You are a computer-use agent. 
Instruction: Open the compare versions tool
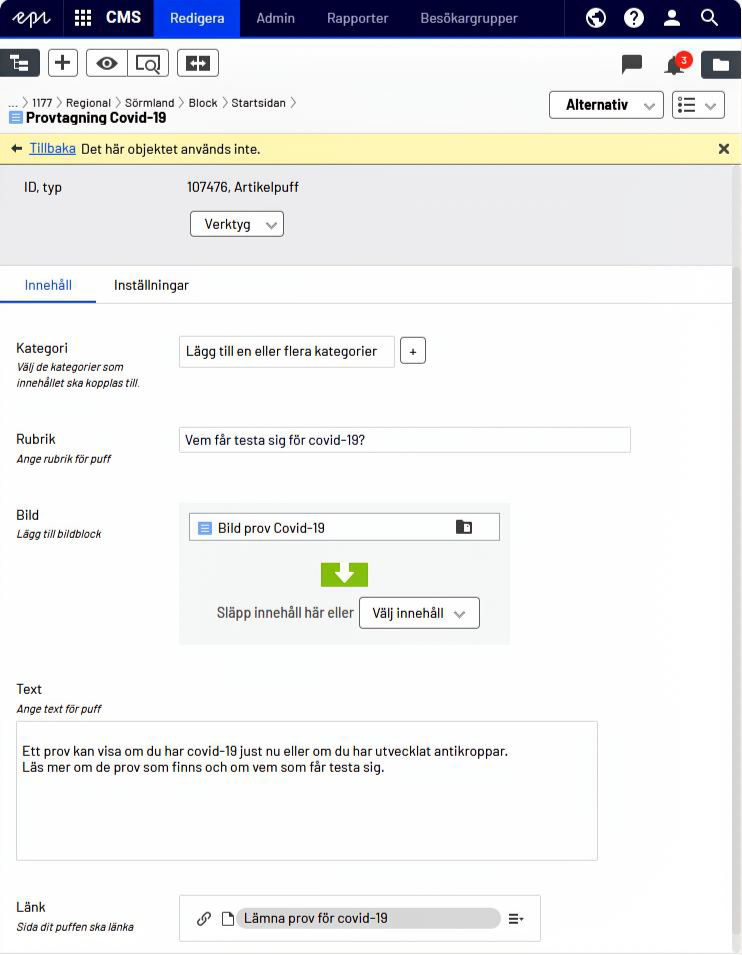197,63
